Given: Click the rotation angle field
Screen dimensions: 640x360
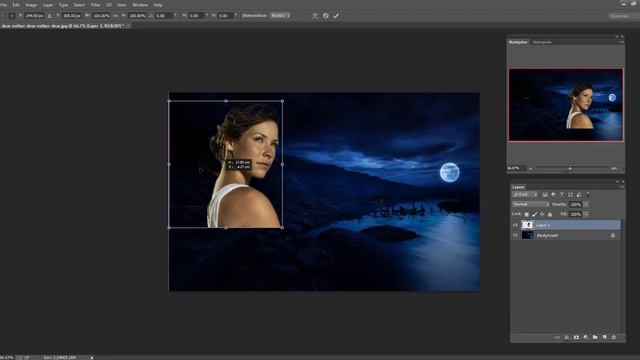Looking at the screenshot, I should pos(164,16).
